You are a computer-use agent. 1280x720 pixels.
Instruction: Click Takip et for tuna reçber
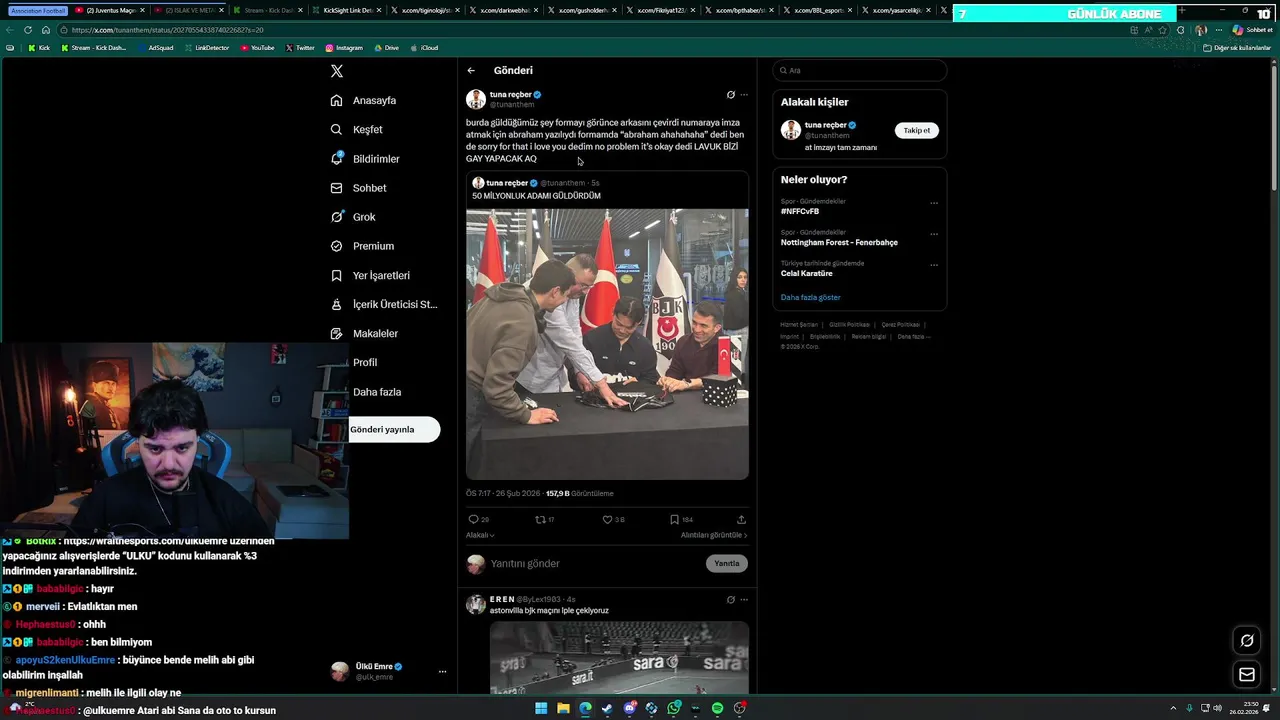click(917, 130)
